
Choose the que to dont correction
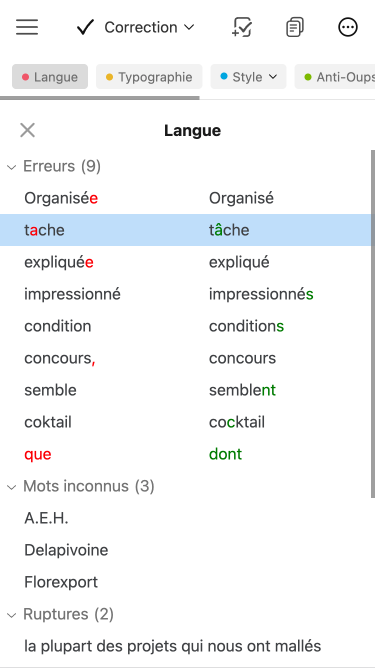point(185,454)
